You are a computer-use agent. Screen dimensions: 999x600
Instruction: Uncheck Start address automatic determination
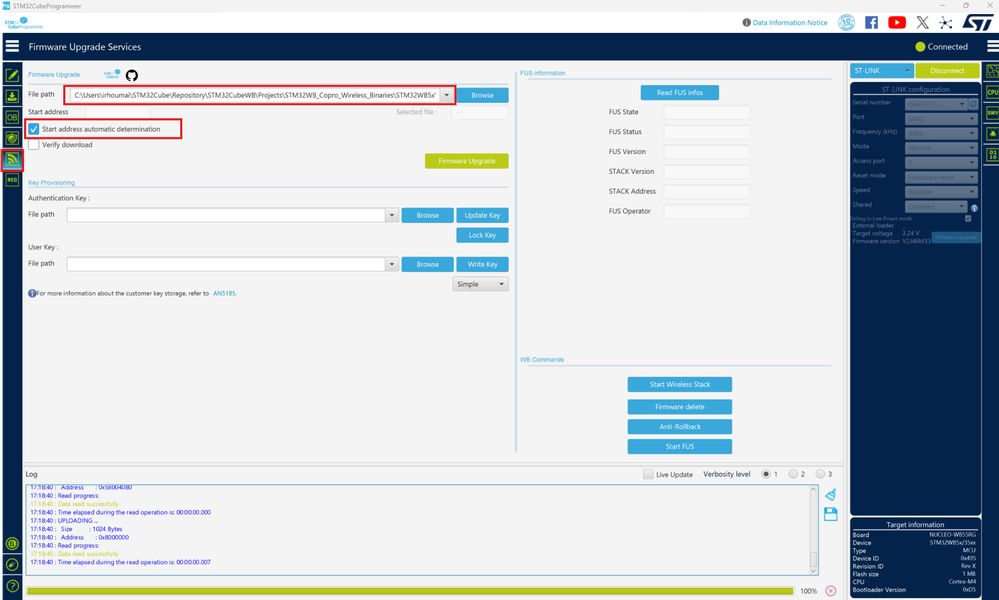pos(34,129)
